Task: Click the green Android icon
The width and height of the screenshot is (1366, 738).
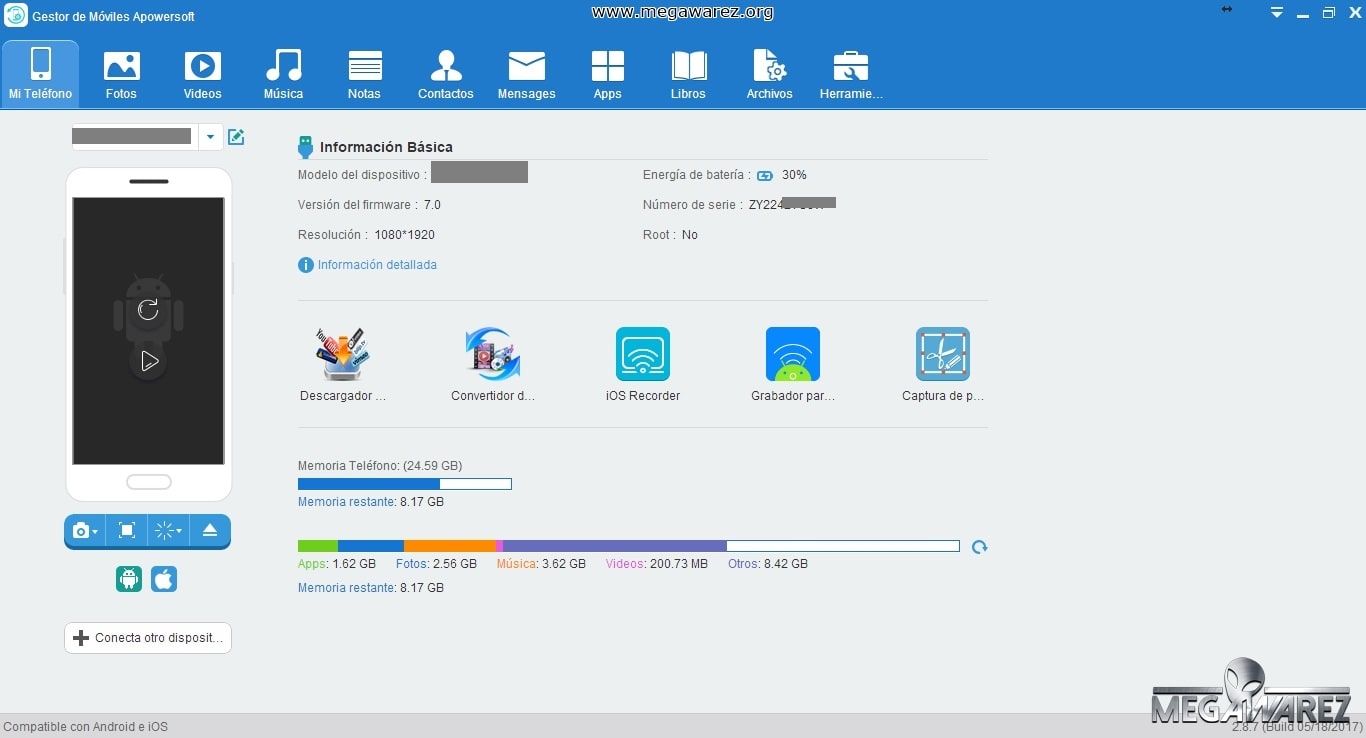Action: click(x=129, y=579)
